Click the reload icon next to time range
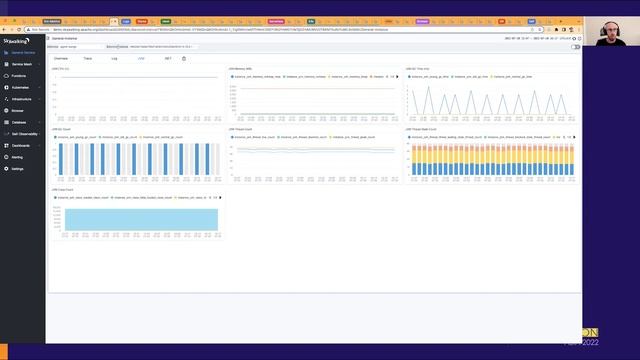The height and width of the screenshot is (360, 640). tap(574, 38)
